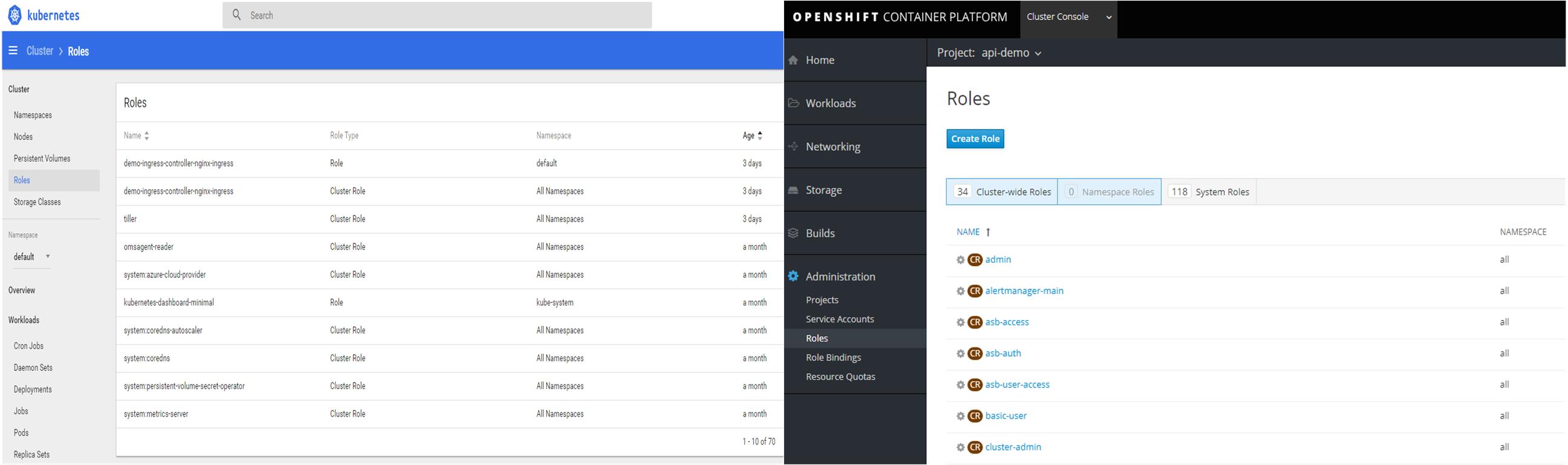Open Deployments in Kubernetes sidebar
The image size is (1568, 465).
tap(33, 389)
